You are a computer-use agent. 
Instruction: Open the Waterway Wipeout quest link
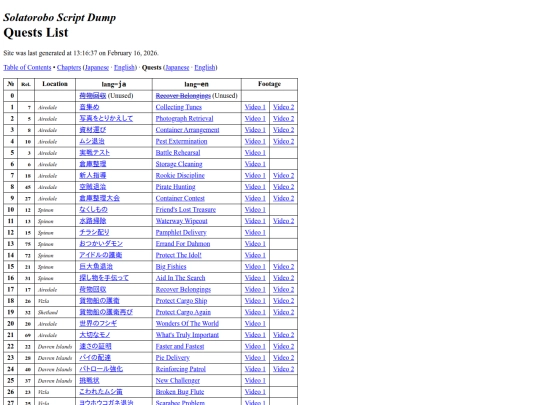tap(181, 221)
